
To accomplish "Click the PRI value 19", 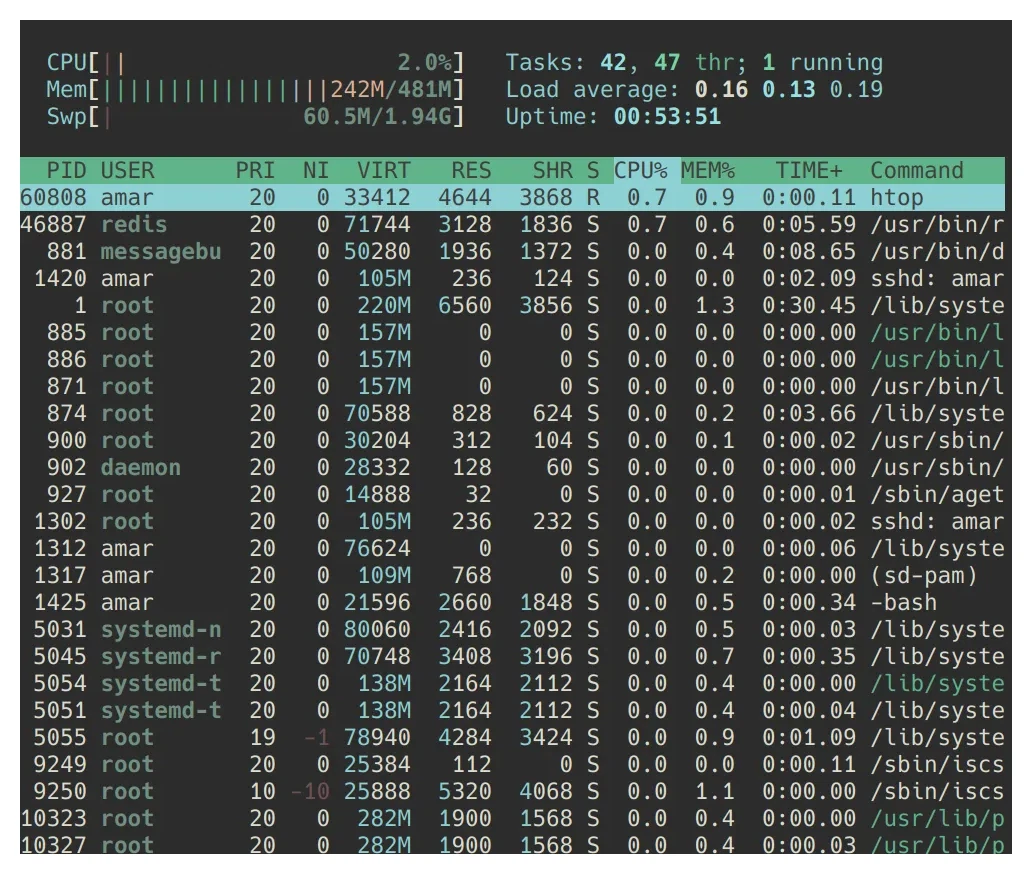I will point(262,737).
